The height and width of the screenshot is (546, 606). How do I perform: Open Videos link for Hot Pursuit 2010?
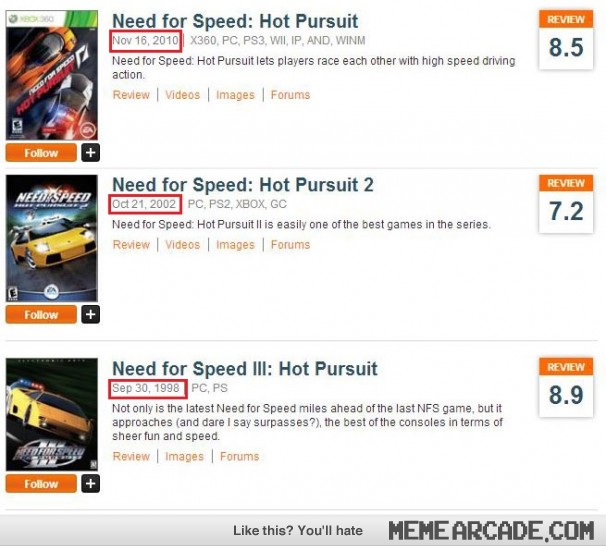pyautogui.click(x=183, y=95)
